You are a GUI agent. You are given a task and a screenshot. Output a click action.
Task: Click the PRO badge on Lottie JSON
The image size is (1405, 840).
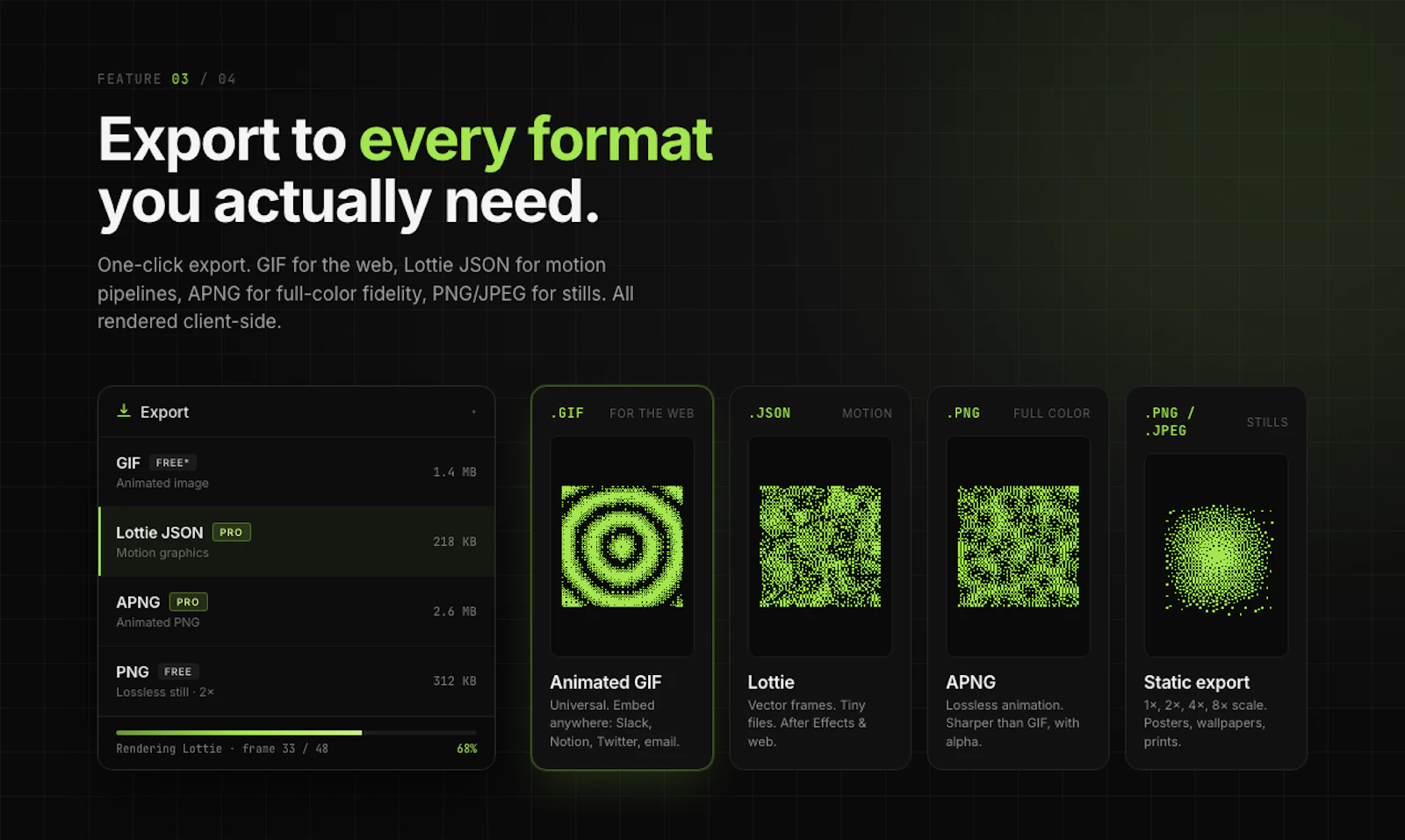(x=231, y=532)
